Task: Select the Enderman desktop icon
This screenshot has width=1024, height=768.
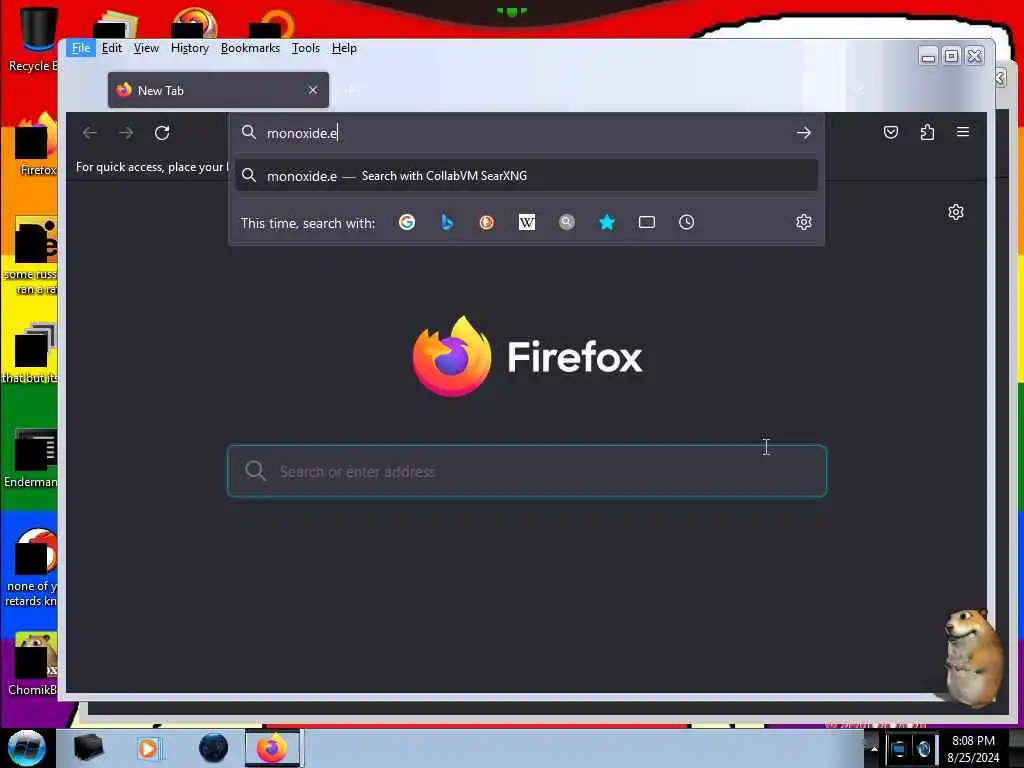Action: pyautogui.click(x=33, y=458)
